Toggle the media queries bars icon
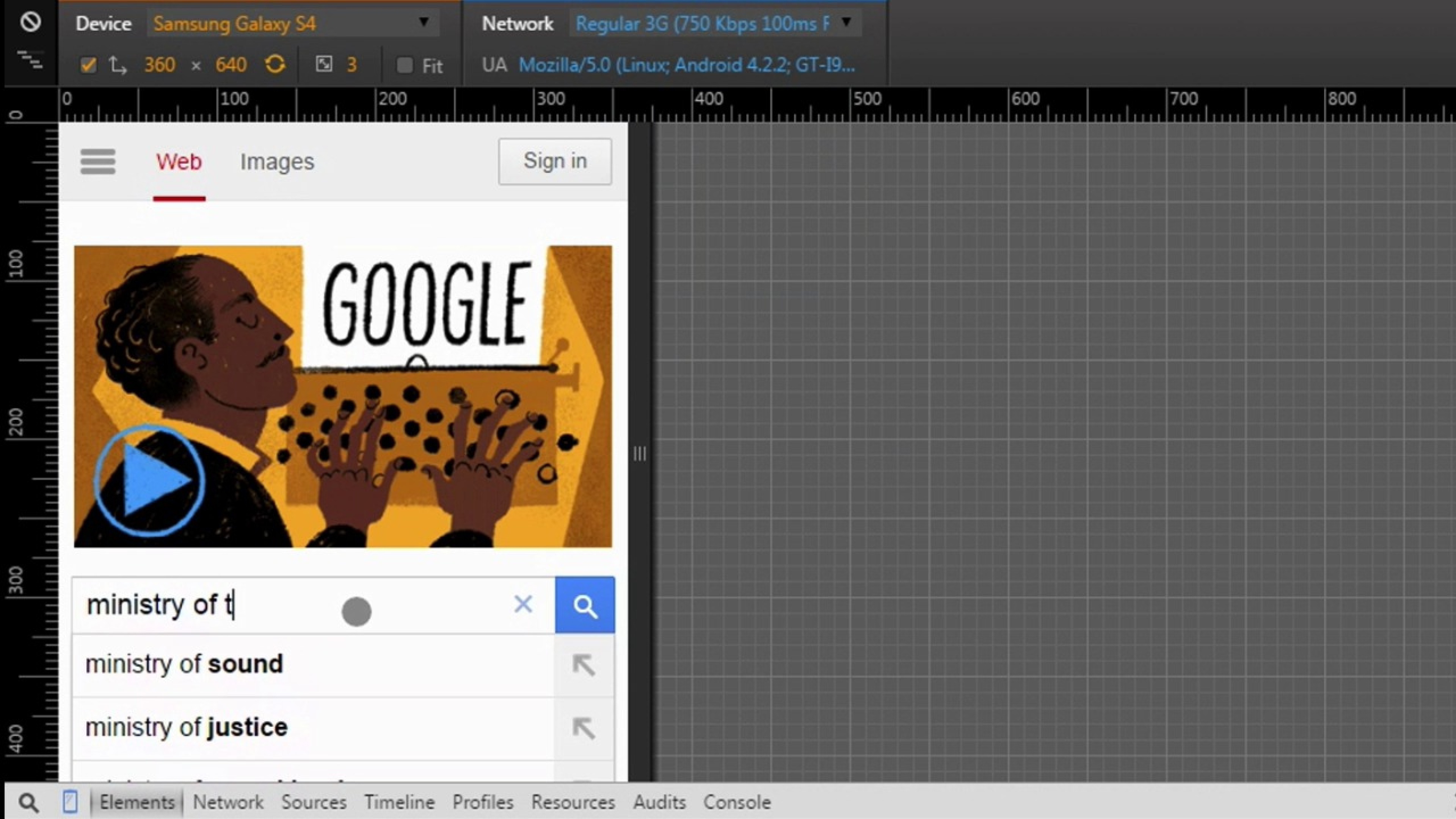This screenshot has width=1456, height=819. pos(30,60)
